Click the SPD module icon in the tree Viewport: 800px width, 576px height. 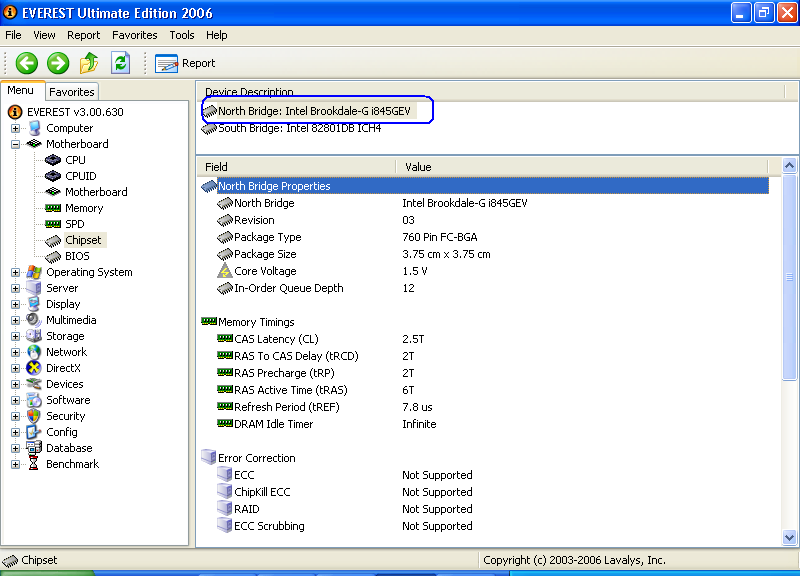coord(53,224)
